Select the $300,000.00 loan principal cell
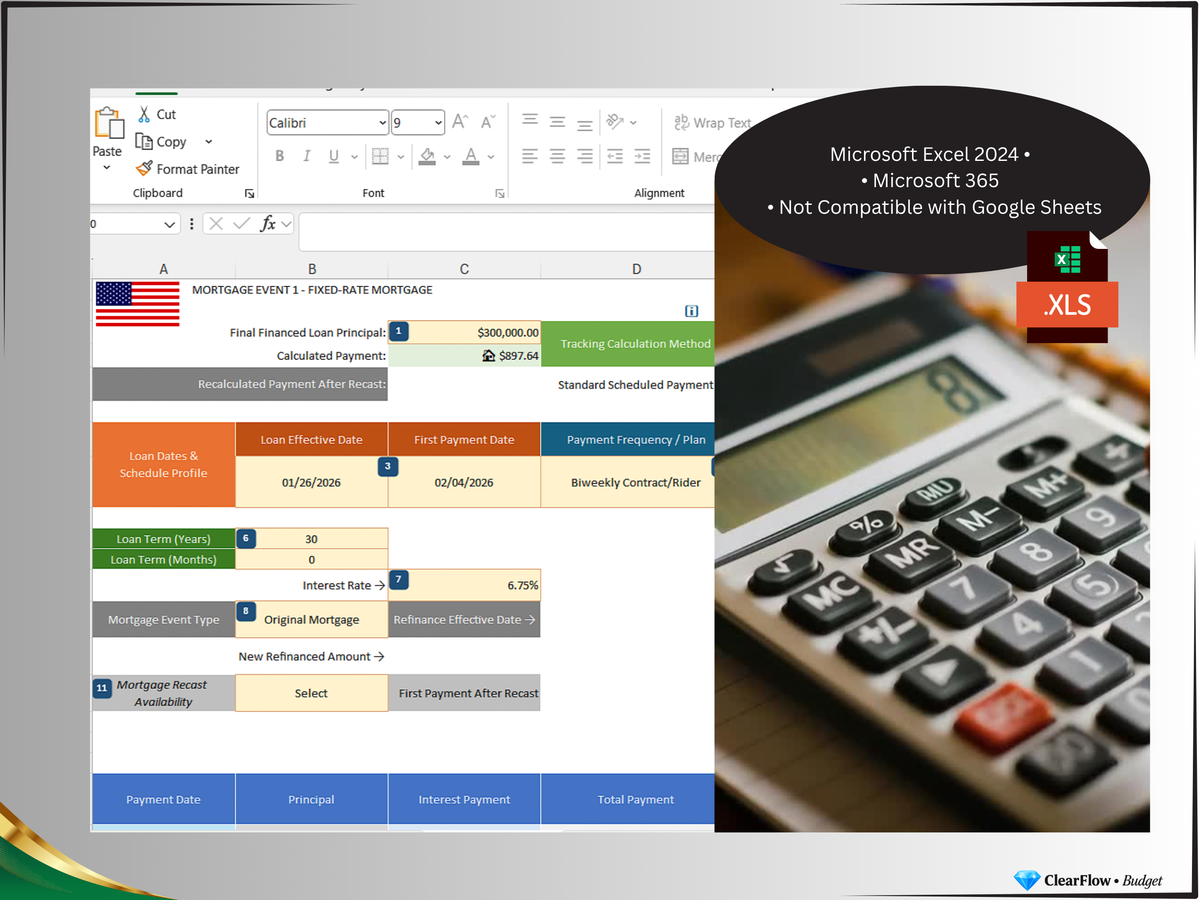 tap(464, 333)
